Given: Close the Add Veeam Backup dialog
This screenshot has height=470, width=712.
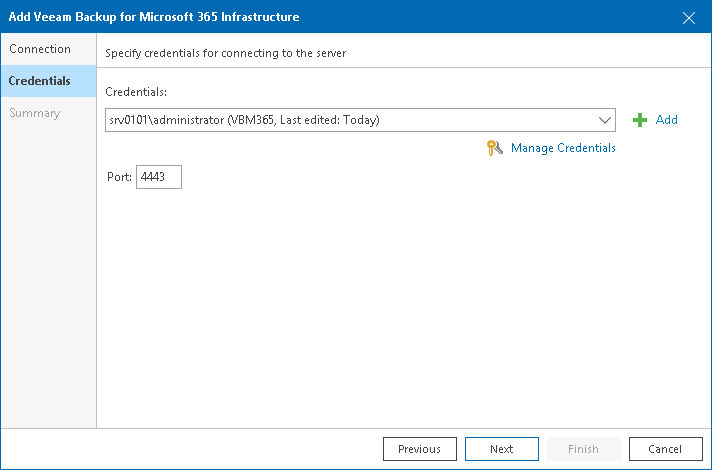Looking at the screenshot, I should click(689, 18).
